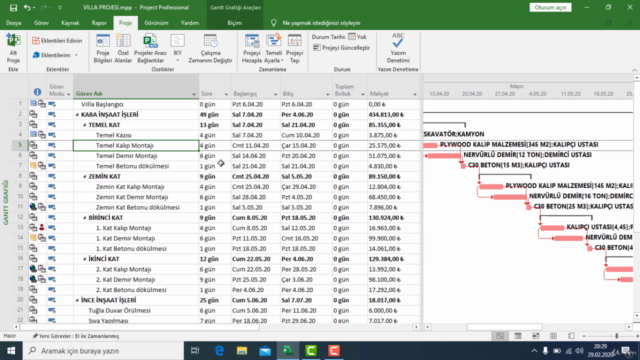Select row number 10 header
This screenshot has height=360, width=640.
click(20, 197)
